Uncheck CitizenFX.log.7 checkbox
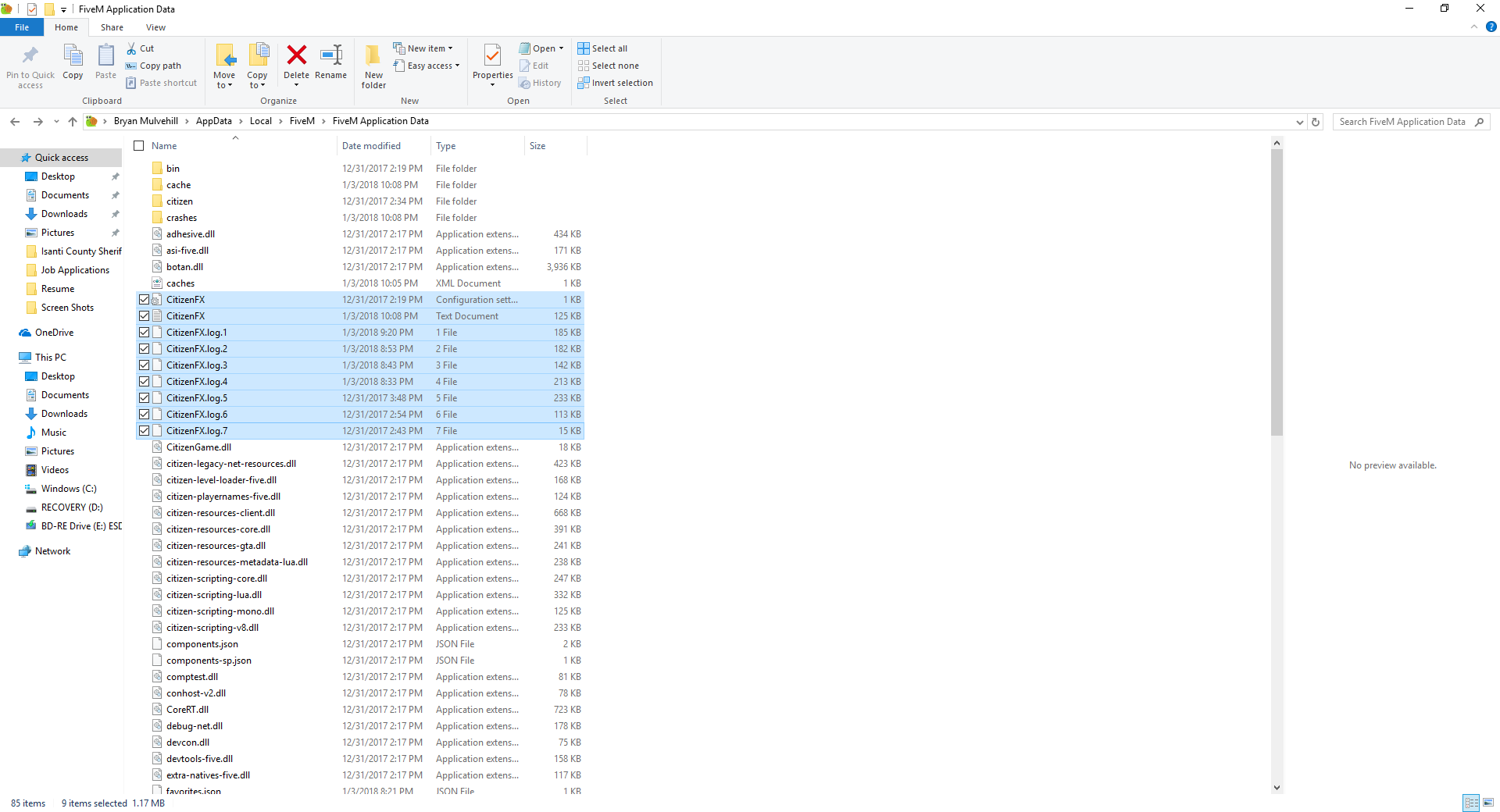Screen dimensions: 1500x812 pyautogui.click(x=144, y=431)
